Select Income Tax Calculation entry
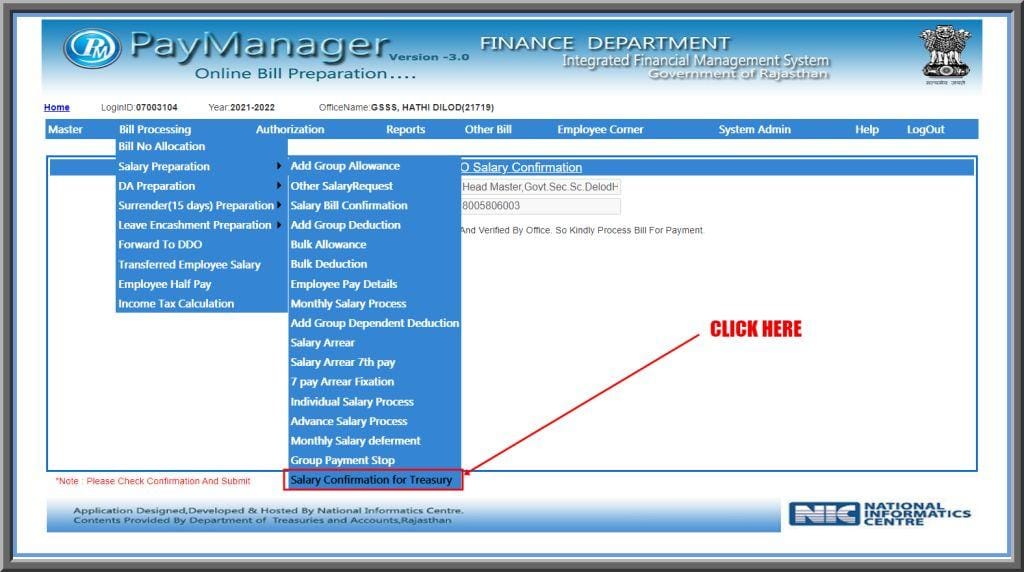This screenshot has width=1024, height=572. [176, 304]
